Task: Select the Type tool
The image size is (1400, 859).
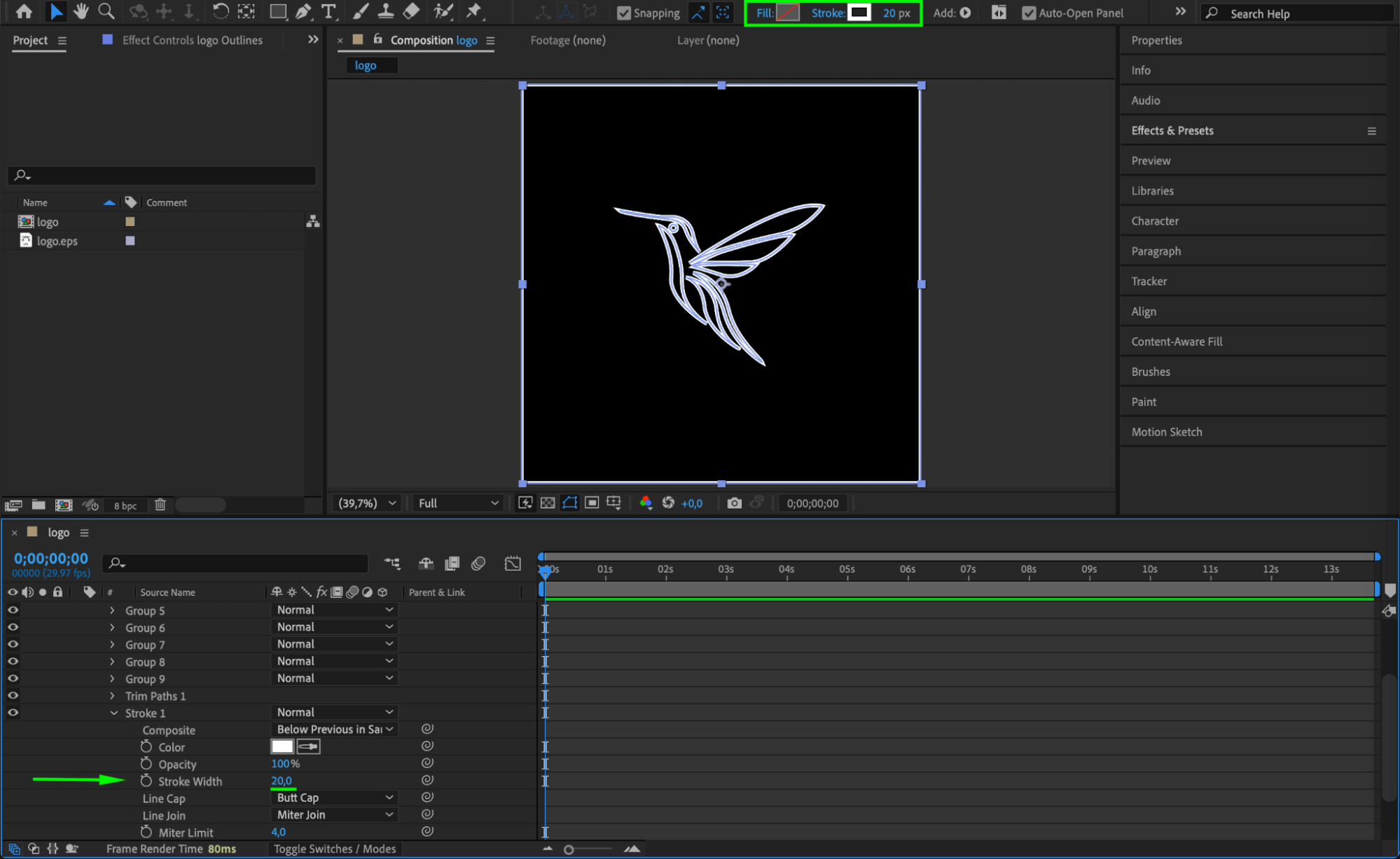Action: point(328,12)
